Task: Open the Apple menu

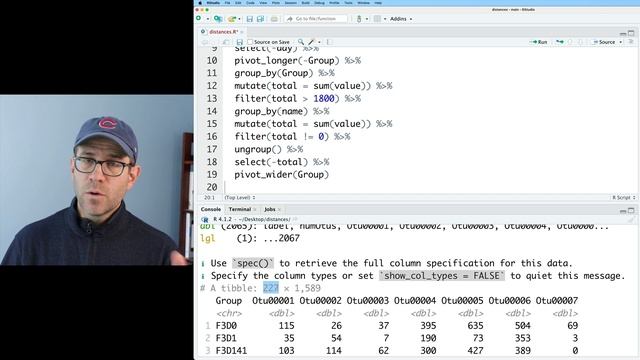Action: 200,3
